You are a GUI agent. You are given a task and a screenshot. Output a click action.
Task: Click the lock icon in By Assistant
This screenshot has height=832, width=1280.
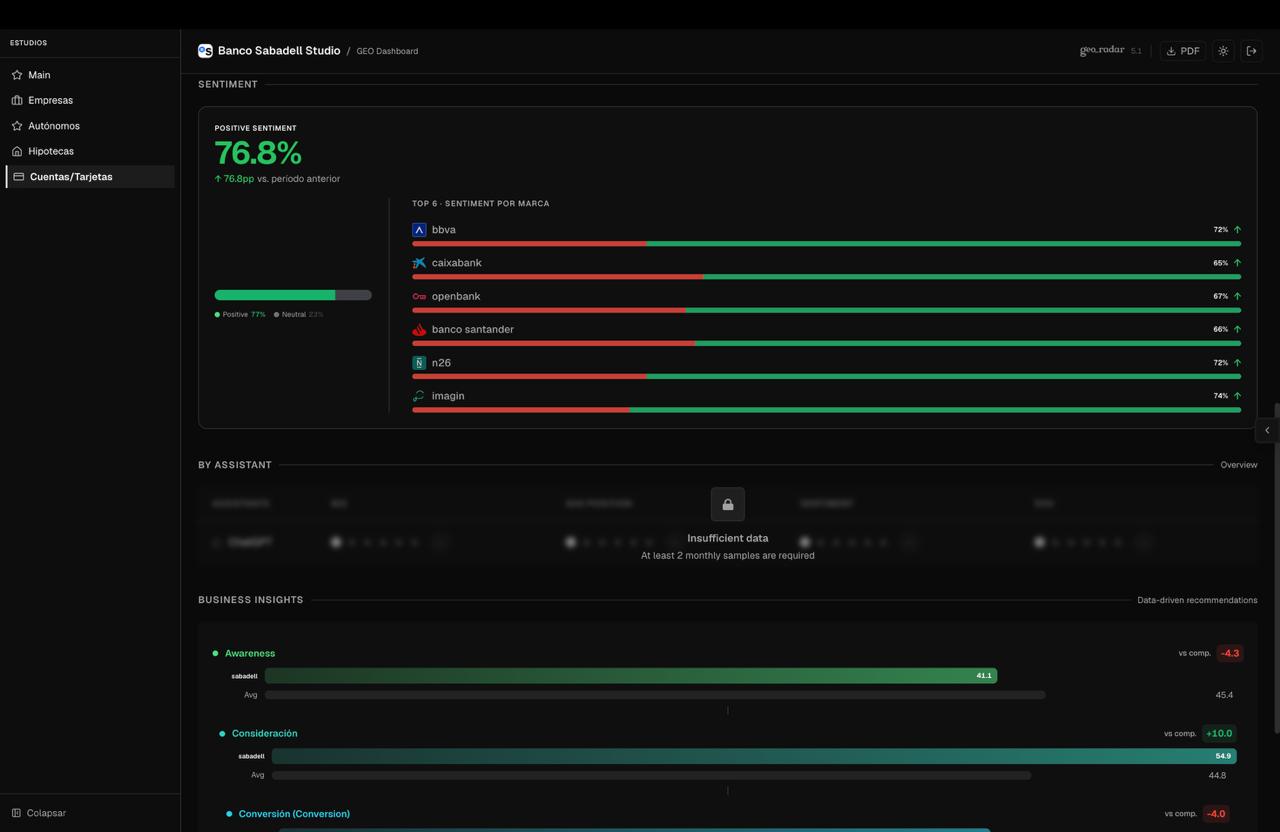coord(727,505)
